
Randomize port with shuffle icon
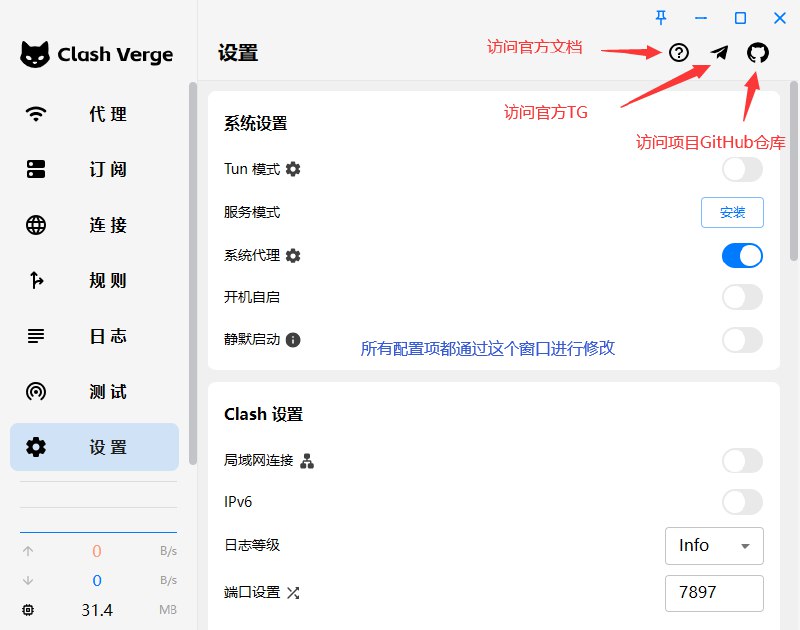[x=293, y=592]
